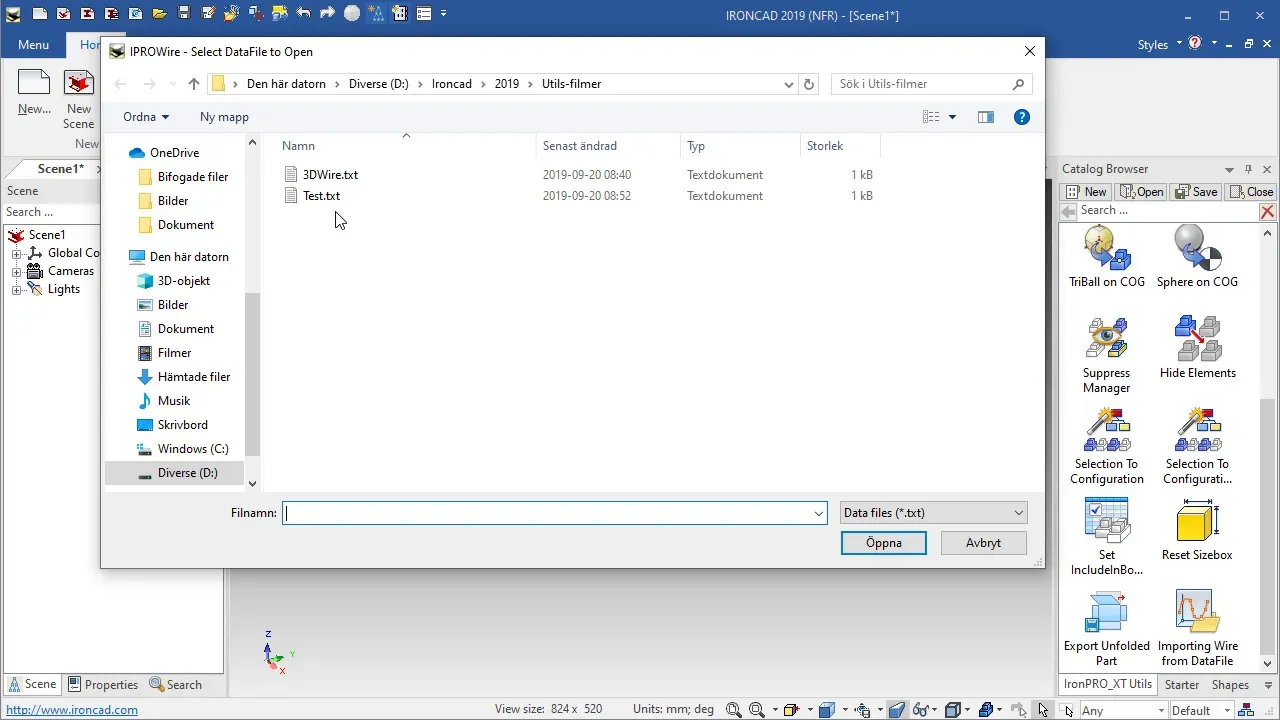Image resolution: width=1280 pixels, height=720 pixels.
Task: Open the Ordna menu dropdown
Action: 146,117
